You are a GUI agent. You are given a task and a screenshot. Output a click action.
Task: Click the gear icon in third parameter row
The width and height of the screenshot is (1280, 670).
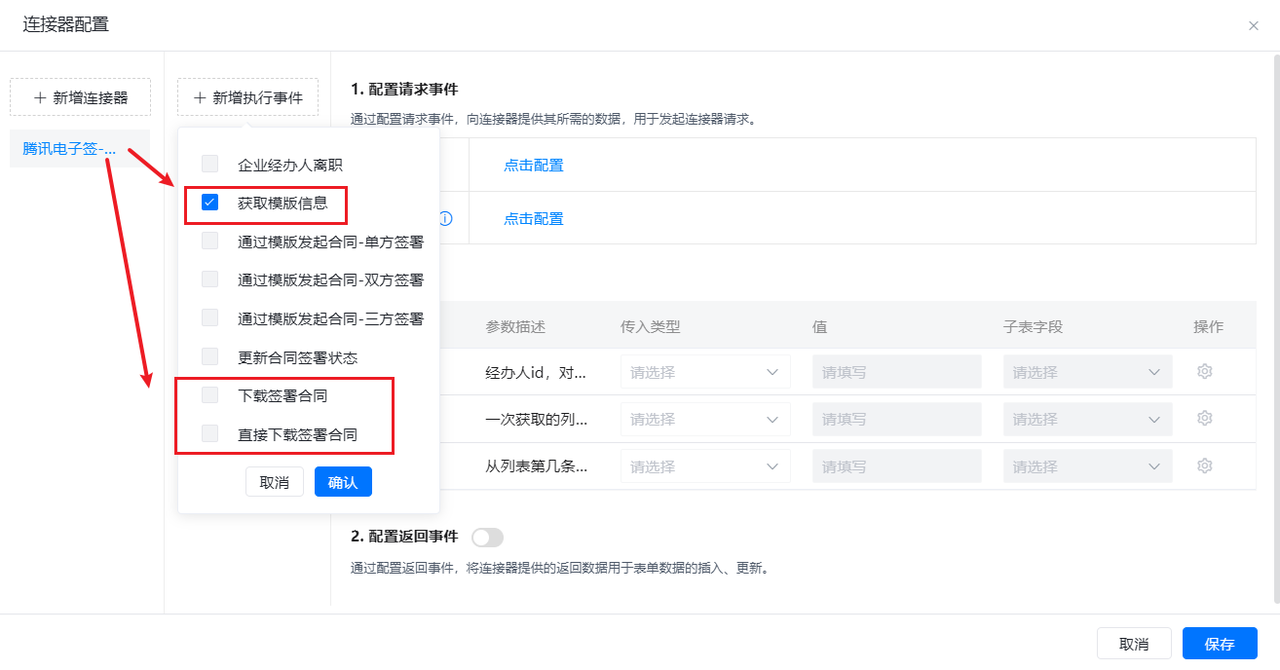point(1205,466)
